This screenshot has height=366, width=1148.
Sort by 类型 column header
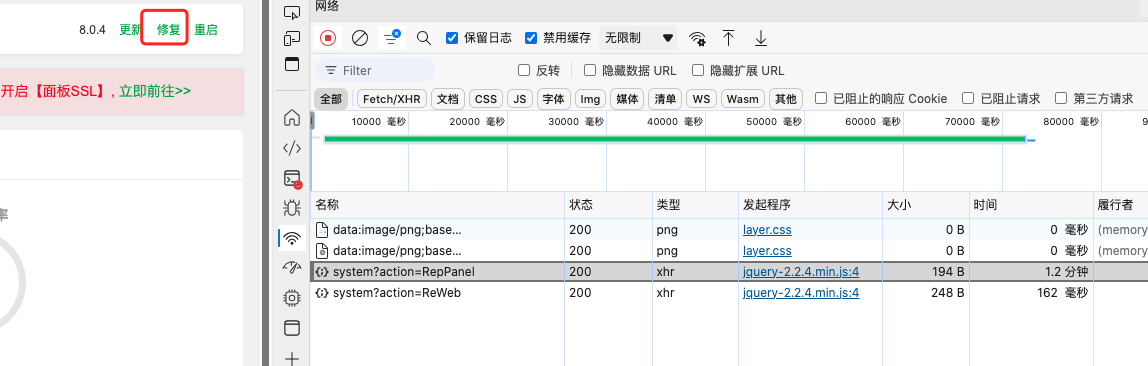tap(695, 205)
